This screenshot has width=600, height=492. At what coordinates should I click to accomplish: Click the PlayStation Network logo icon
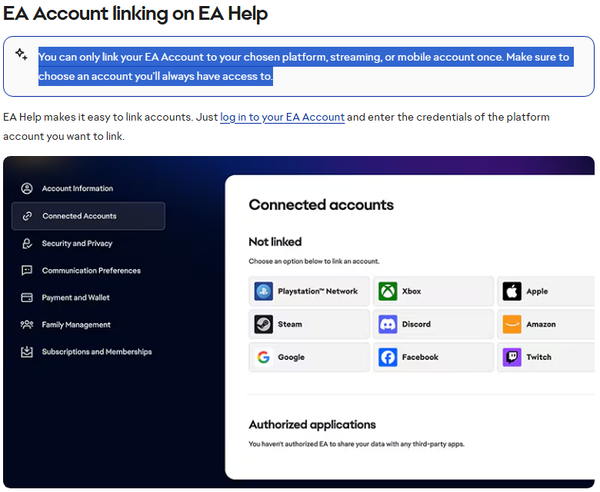[263, 291]
